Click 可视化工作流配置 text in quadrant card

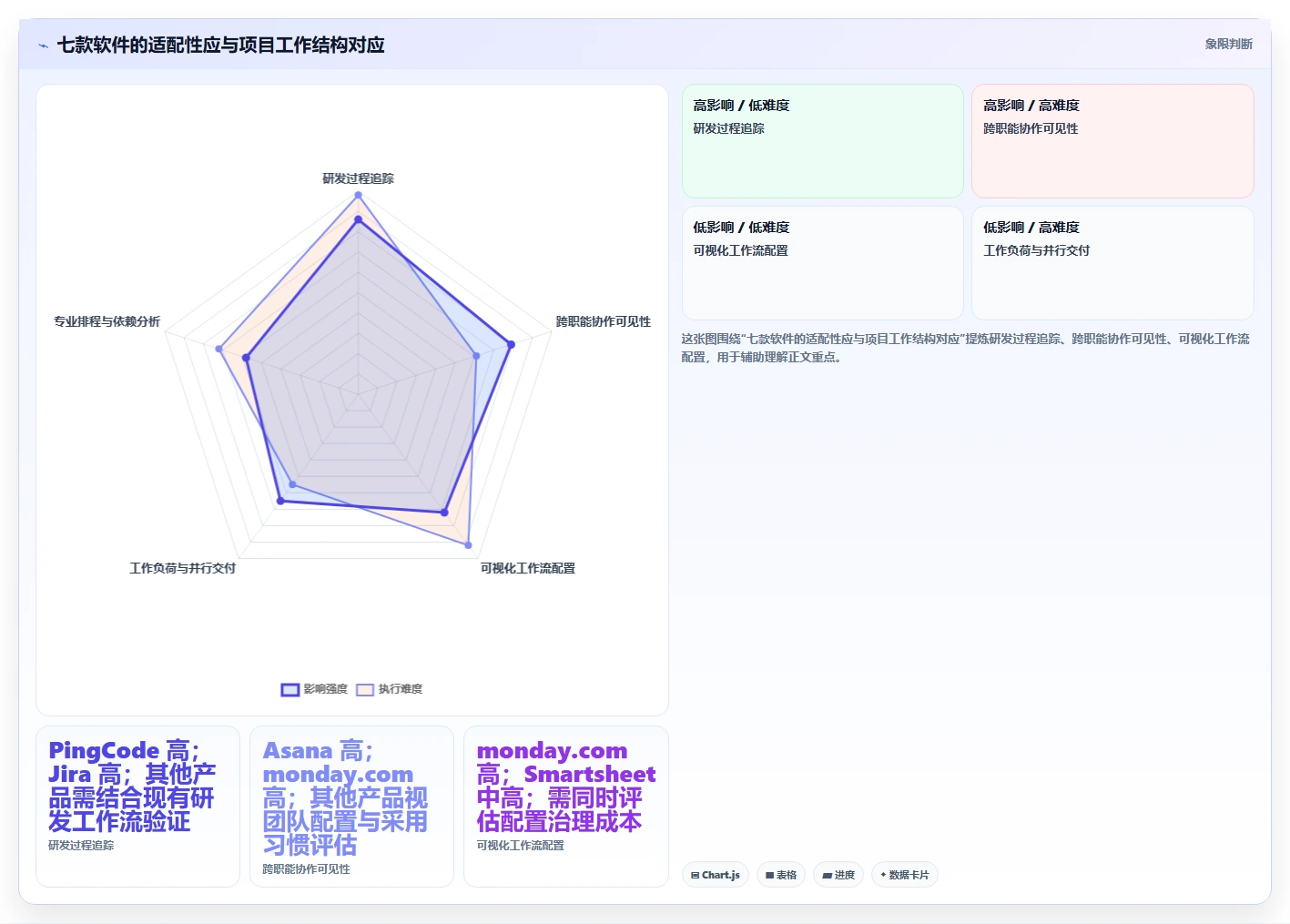tap(741, 250)
